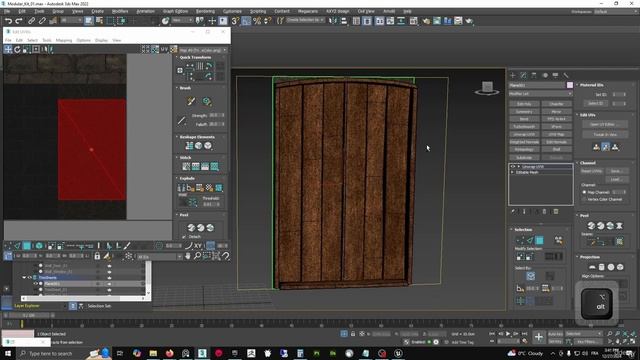
Task: Open the Tools menu in Edit UVWs
Action: tap(47, 40)
